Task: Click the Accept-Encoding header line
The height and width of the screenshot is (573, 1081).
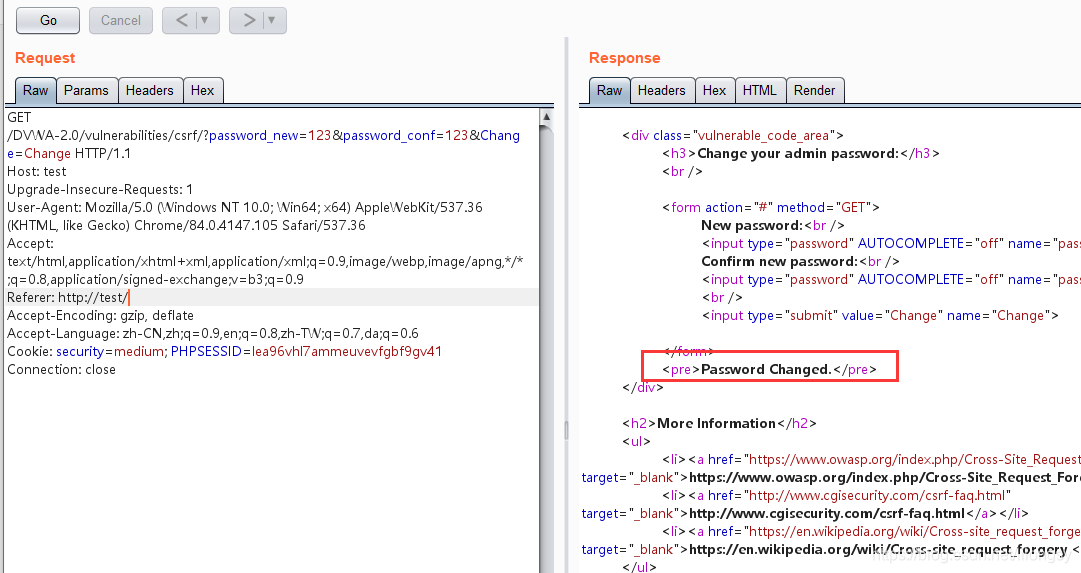Action: [100, 316]
